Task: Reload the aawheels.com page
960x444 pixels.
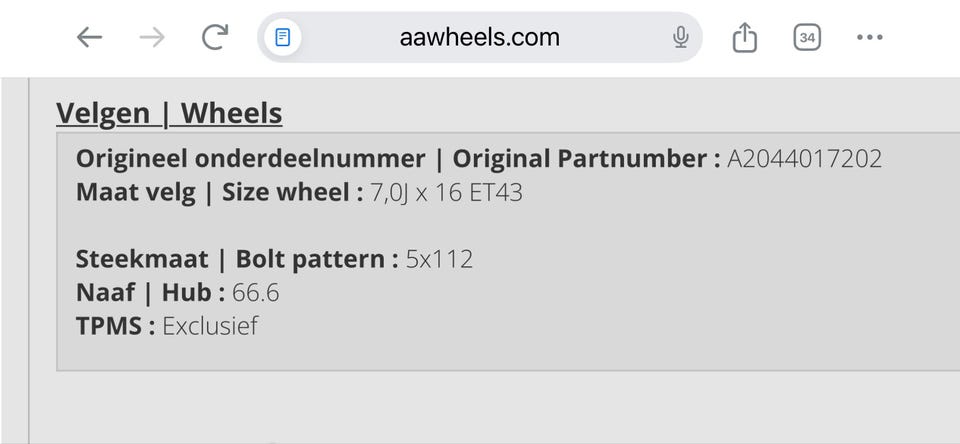Action: pyautogui.click(x=214, y=38)
